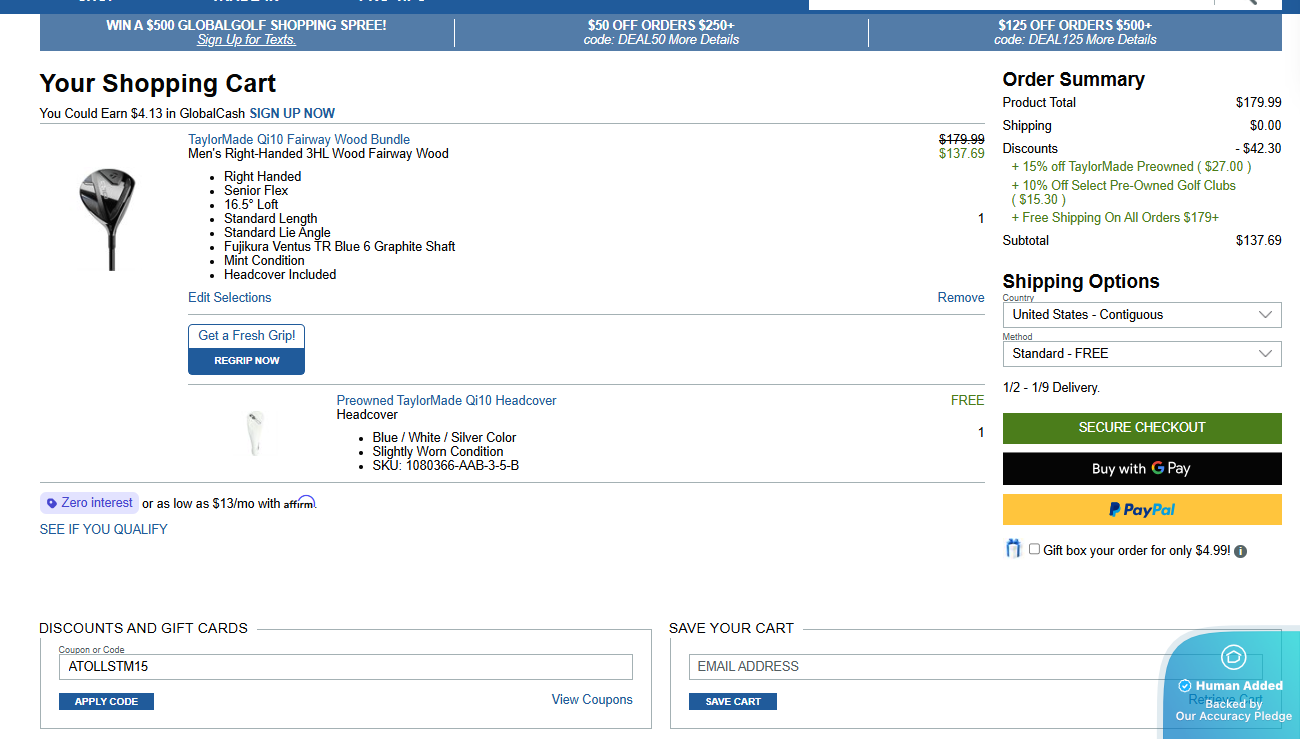Screen dimensions: 1300x739
Task: Click the search magnifier icon
Action: coord(1248,2)
